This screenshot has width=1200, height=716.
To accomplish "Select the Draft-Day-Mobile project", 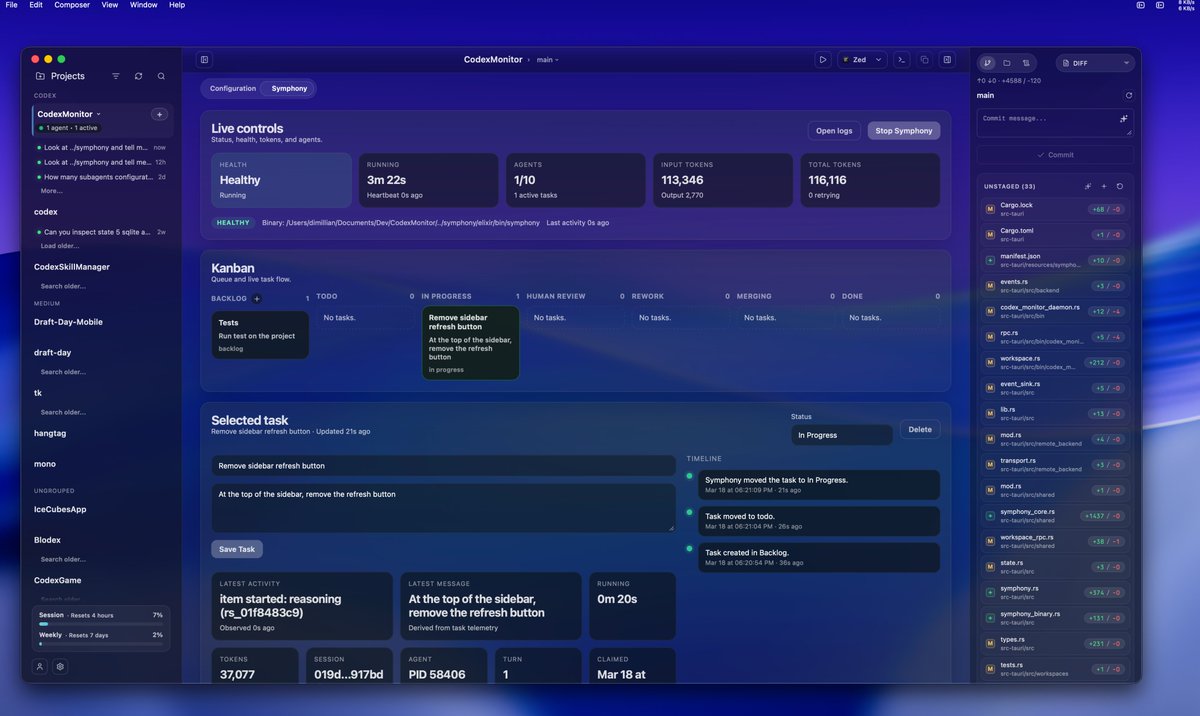I will pos(68,322).
